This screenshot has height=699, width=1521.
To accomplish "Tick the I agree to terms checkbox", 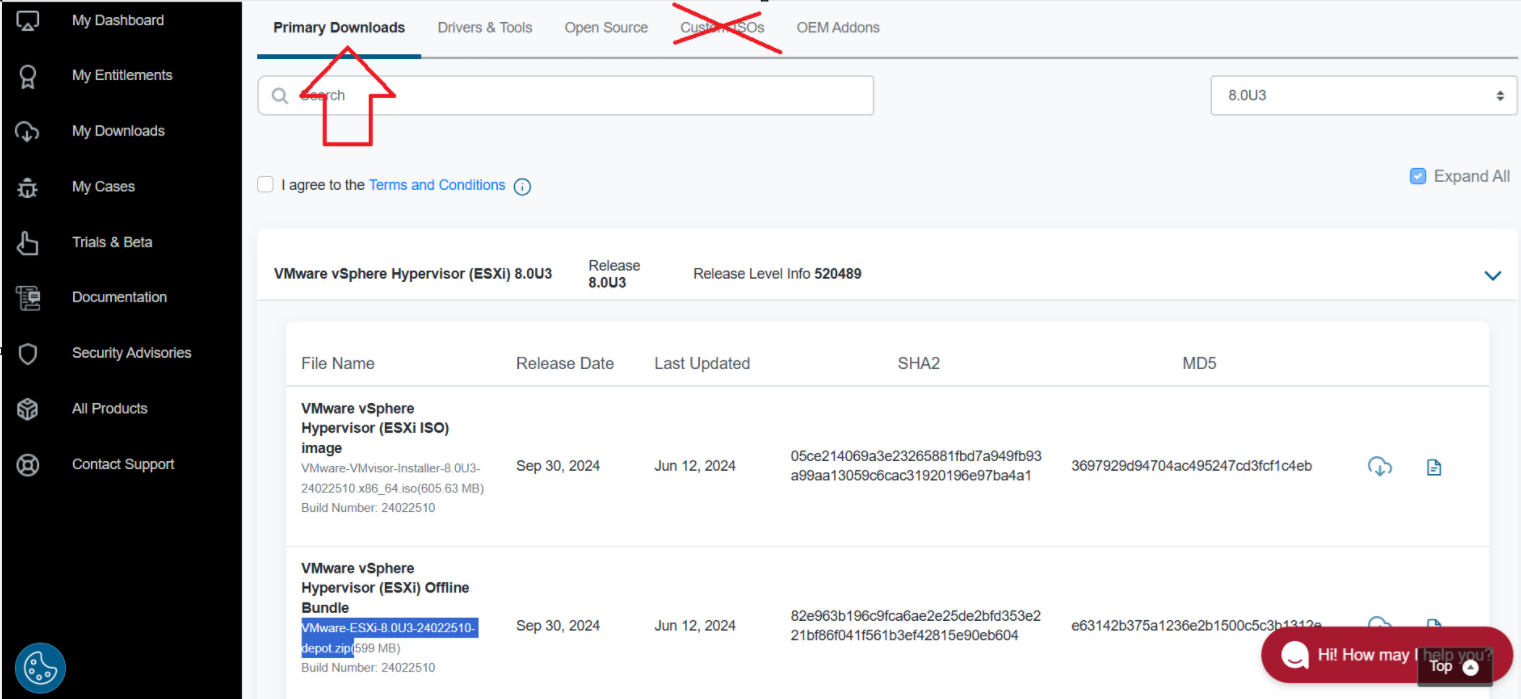I will 265,185.
